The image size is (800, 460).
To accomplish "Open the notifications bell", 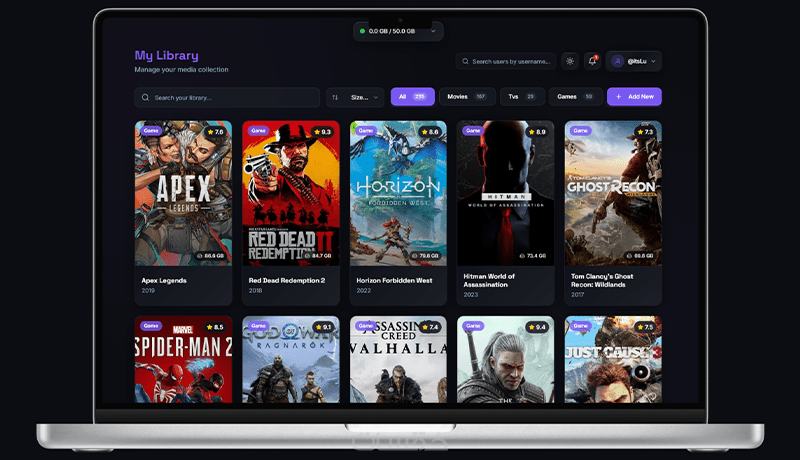I will pos(592,61).
